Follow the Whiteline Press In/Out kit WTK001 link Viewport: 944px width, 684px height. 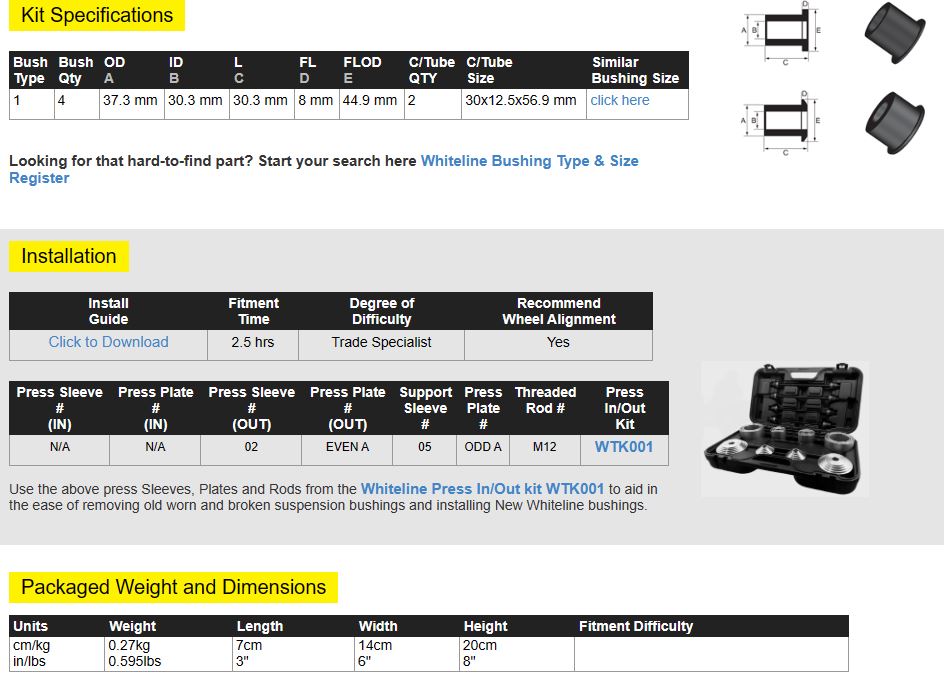pyautogui.click(x=482, y=489)
